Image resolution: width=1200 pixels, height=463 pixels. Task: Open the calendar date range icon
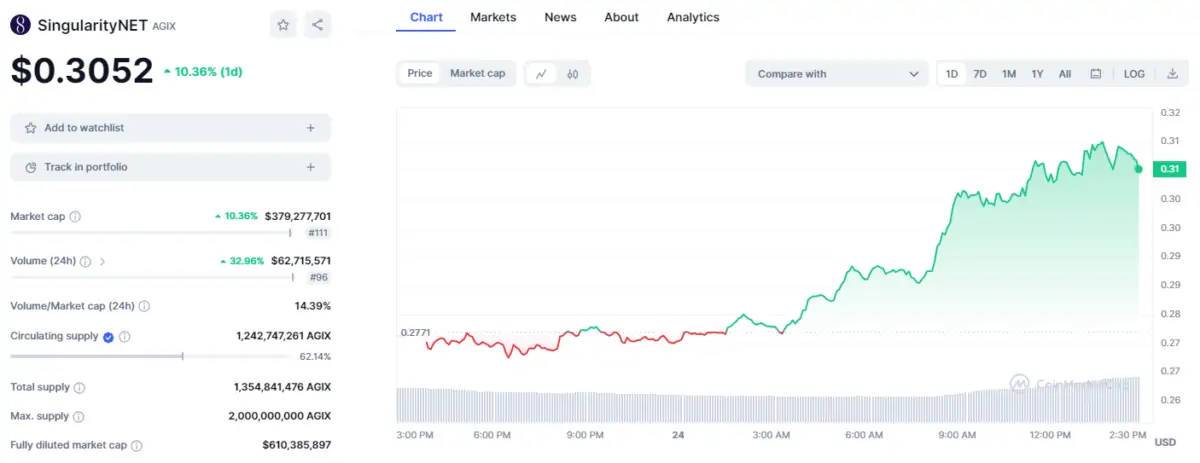(x=1096, y=74)
